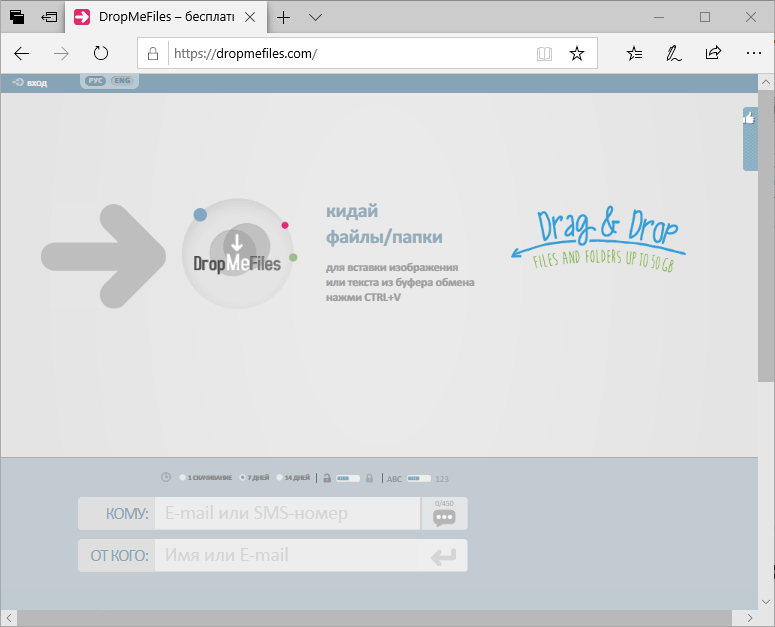Click the large gray arrow graphic

(104, 256)
